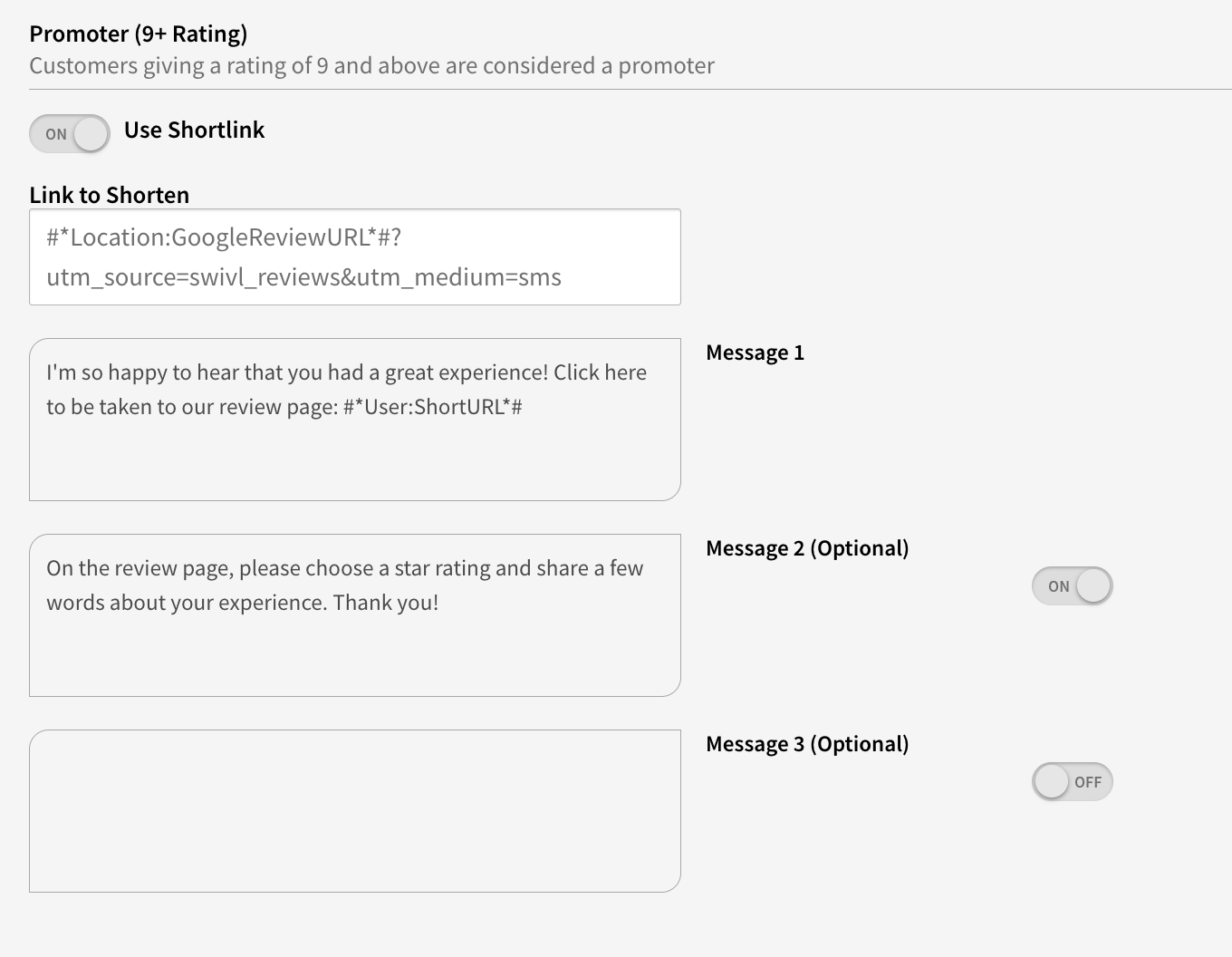Click the Link to Shorten label

(110, 195)
